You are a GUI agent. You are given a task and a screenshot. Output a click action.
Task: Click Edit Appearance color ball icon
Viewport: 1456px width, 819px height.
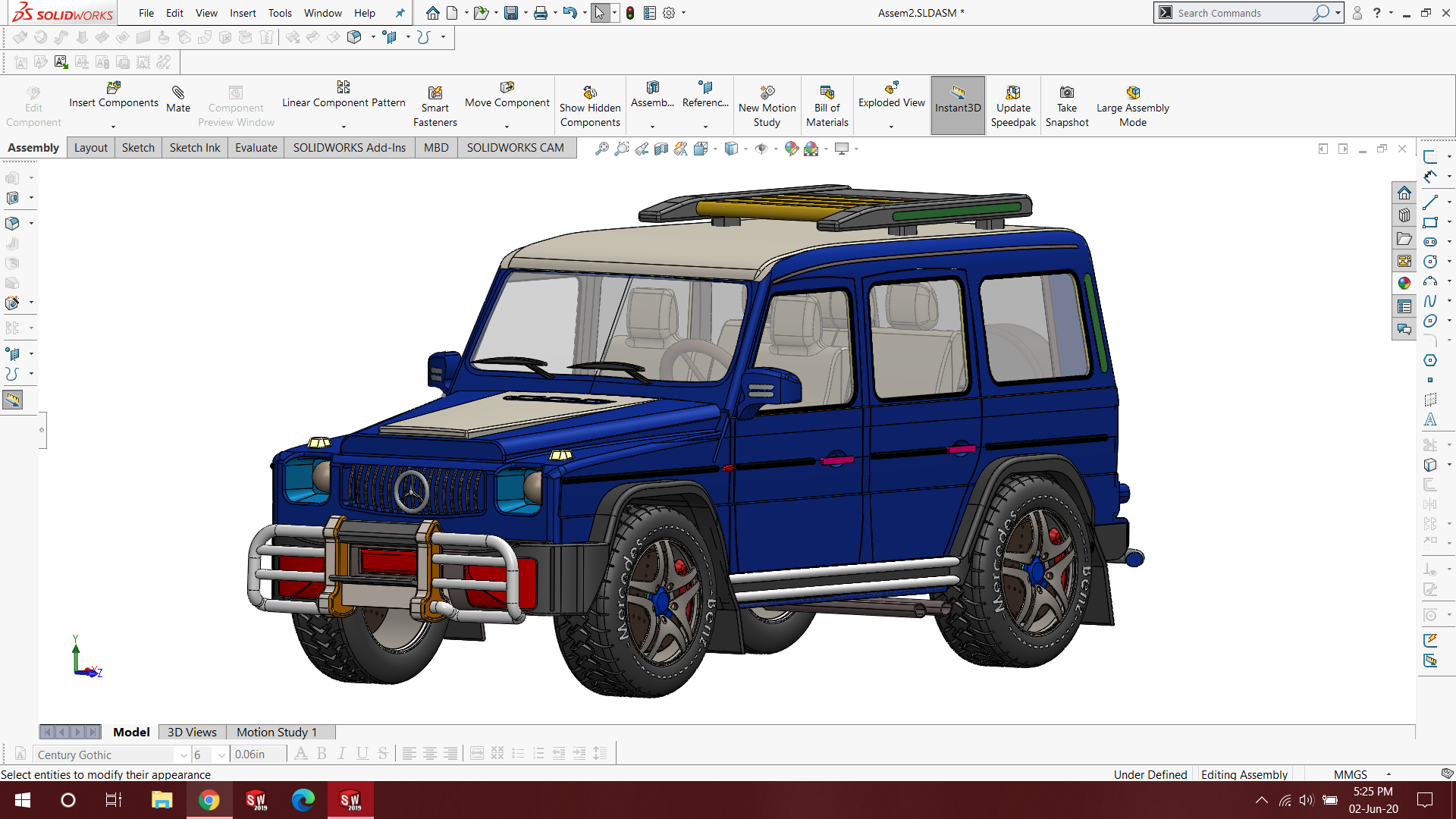792,149
